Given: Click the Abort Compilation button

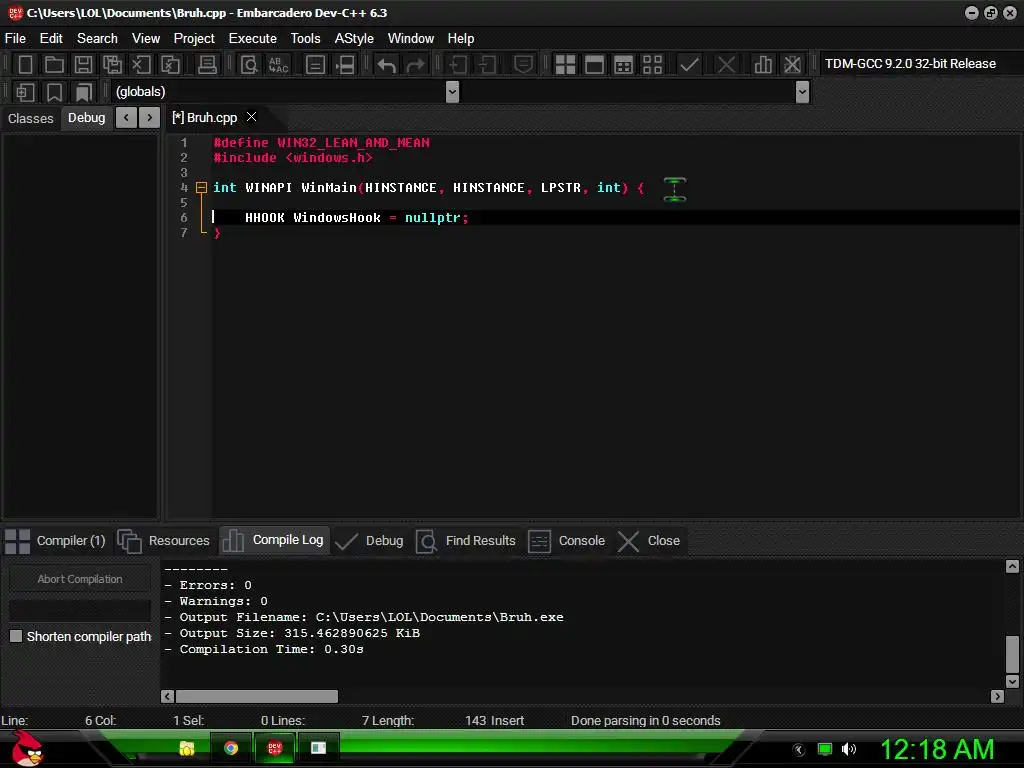Looking at the screenshot, I should pyautogui.click(x=80, y=579).
